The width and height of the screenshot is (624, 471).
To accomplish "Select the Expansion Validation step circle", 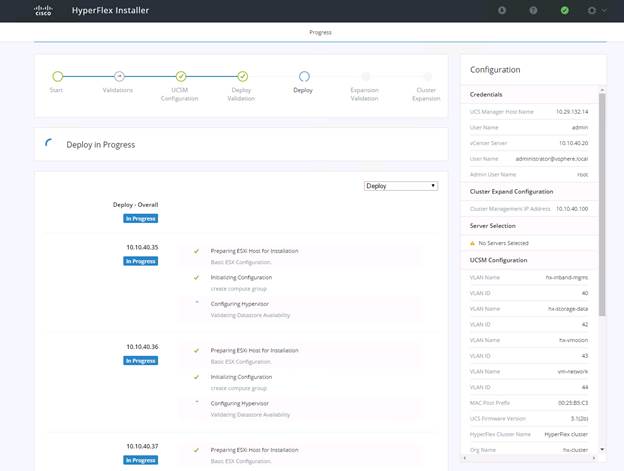I will click(x=366, y=76).
